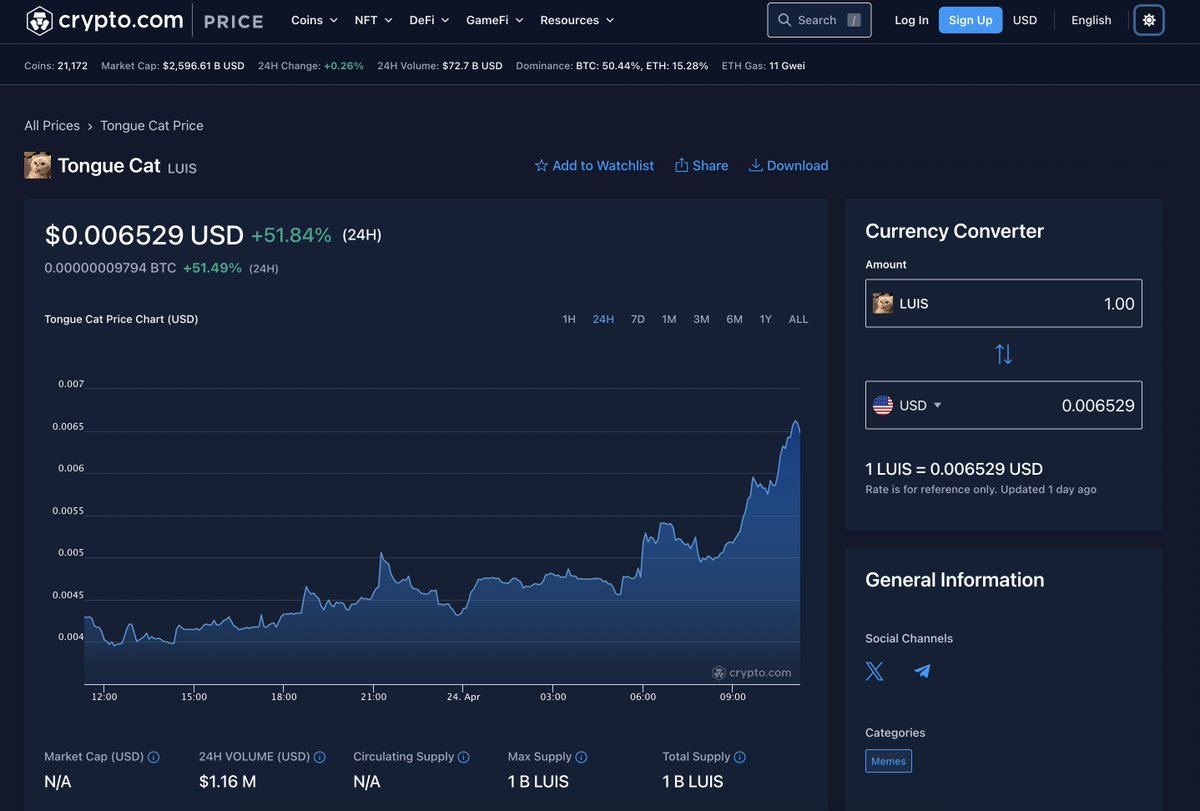Viewport: 1200px width, 811px height.
Task: Click the Total Supply info icon
Action: click(740, 757)
